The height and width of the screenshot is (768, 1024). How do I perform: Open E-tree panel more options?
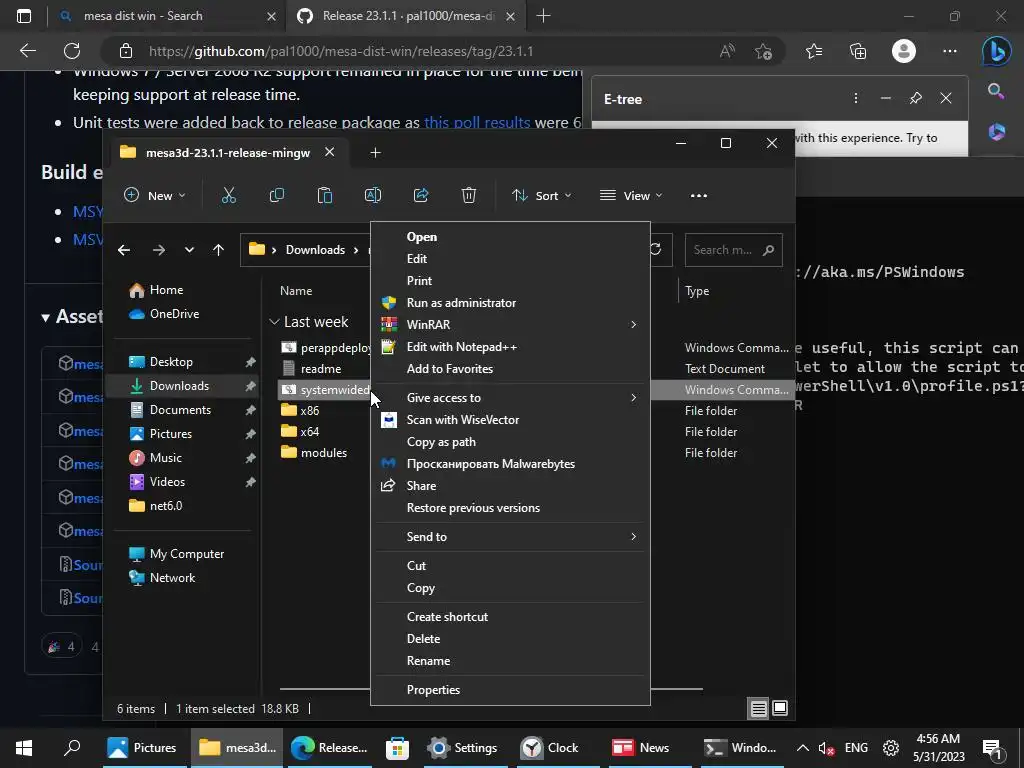856,99
